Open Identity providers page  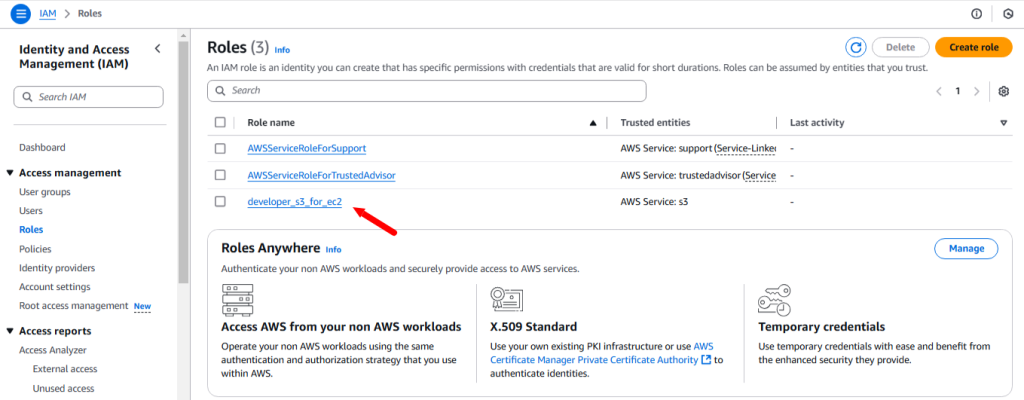click(x=57, y=268)
